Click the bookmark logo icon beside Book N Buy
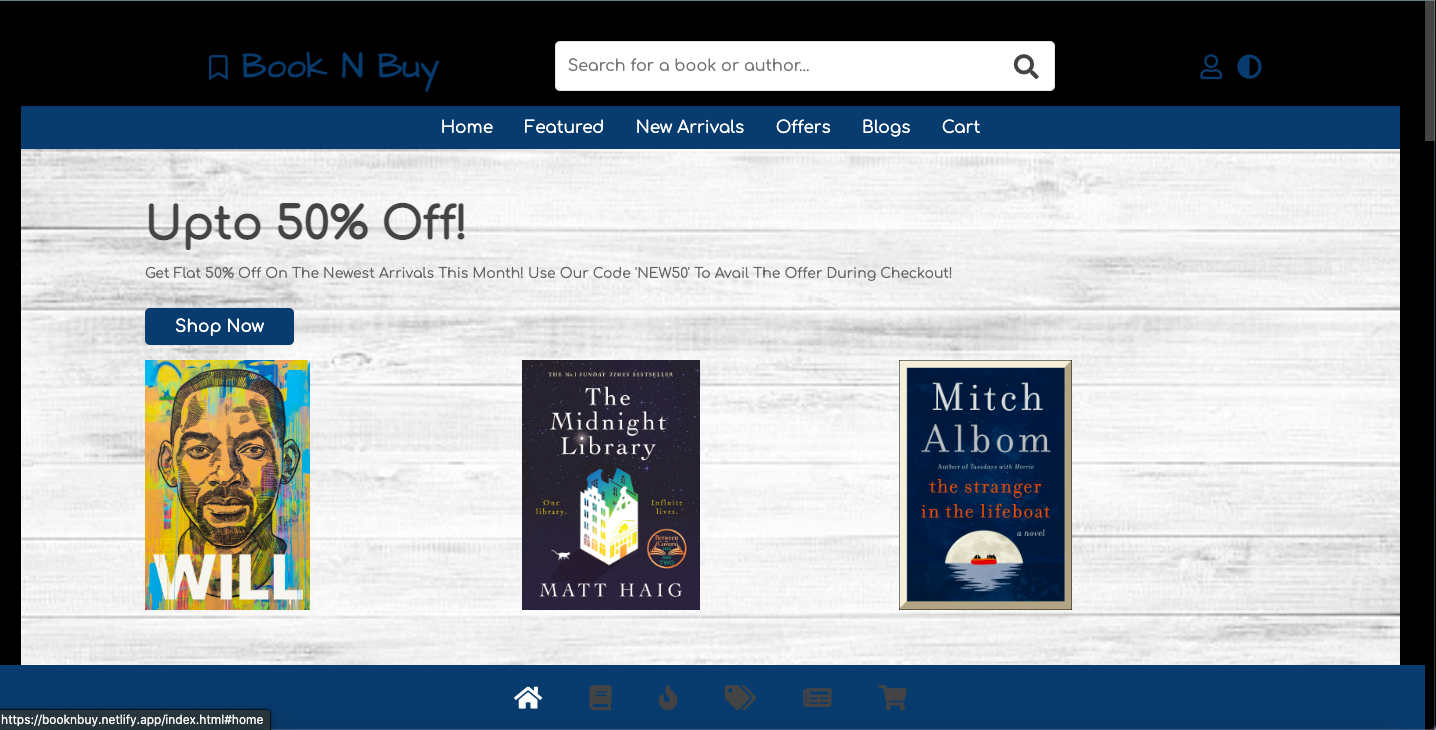This screenshot has width=1436, height=730. pyautogui.click(x=218, y=67)
